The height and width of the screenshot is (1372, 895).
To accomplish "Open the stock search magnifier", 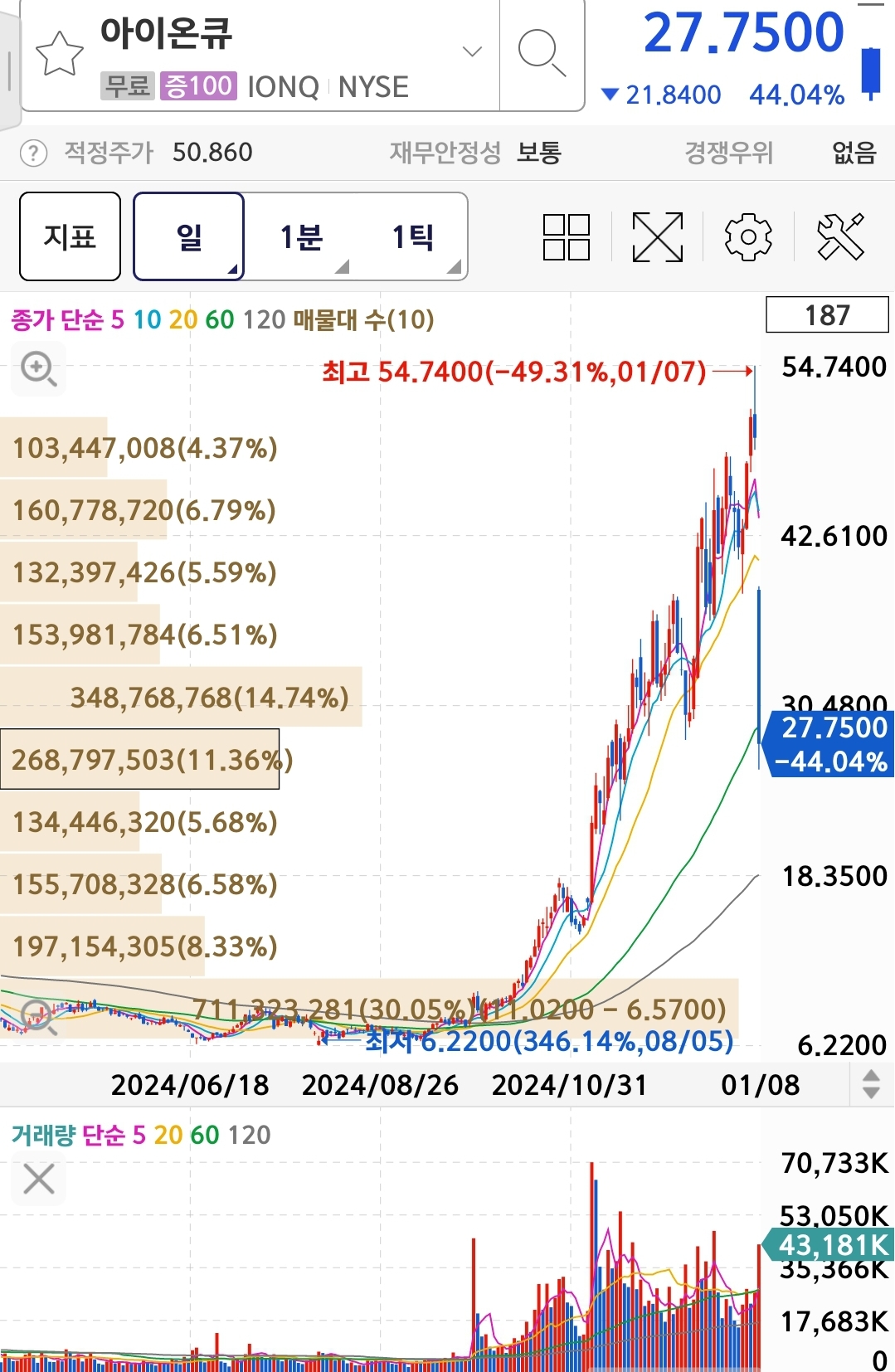I will pyautogui.click(x=542, y=53).
